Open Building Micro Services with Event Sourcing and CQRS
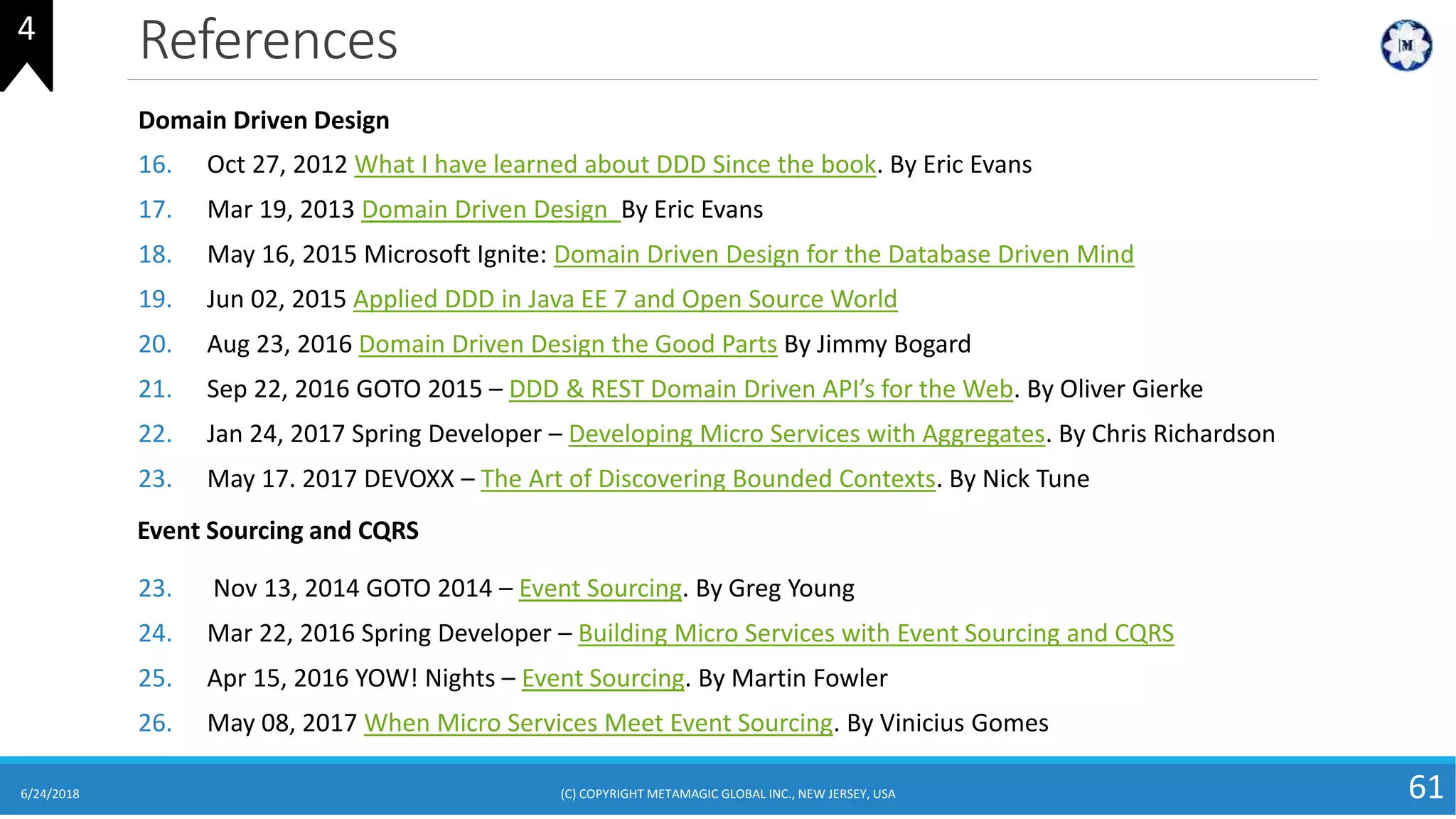This screenshot has width=1456, height=819. [x=875, y=633]
